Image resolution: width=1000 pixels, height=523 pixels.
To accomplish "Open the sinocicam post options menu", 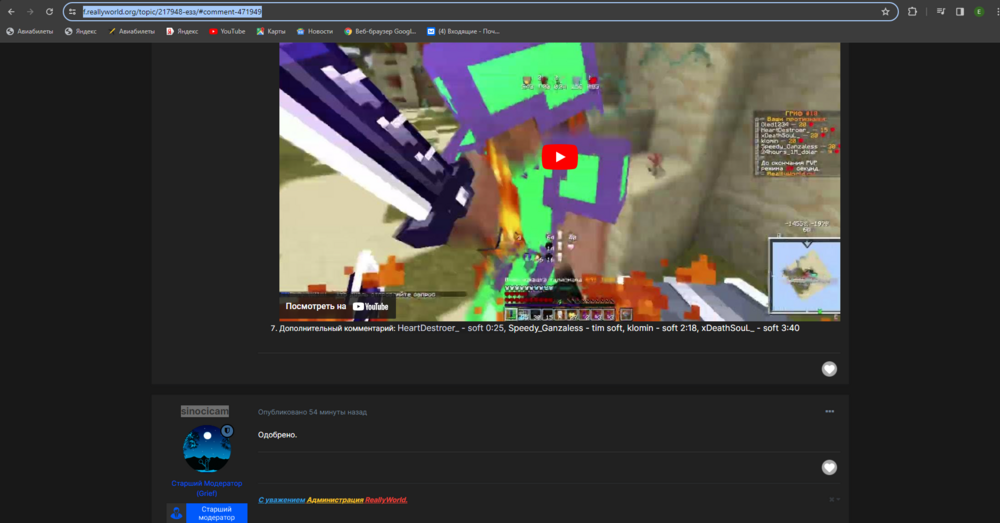I will point(830,411).
